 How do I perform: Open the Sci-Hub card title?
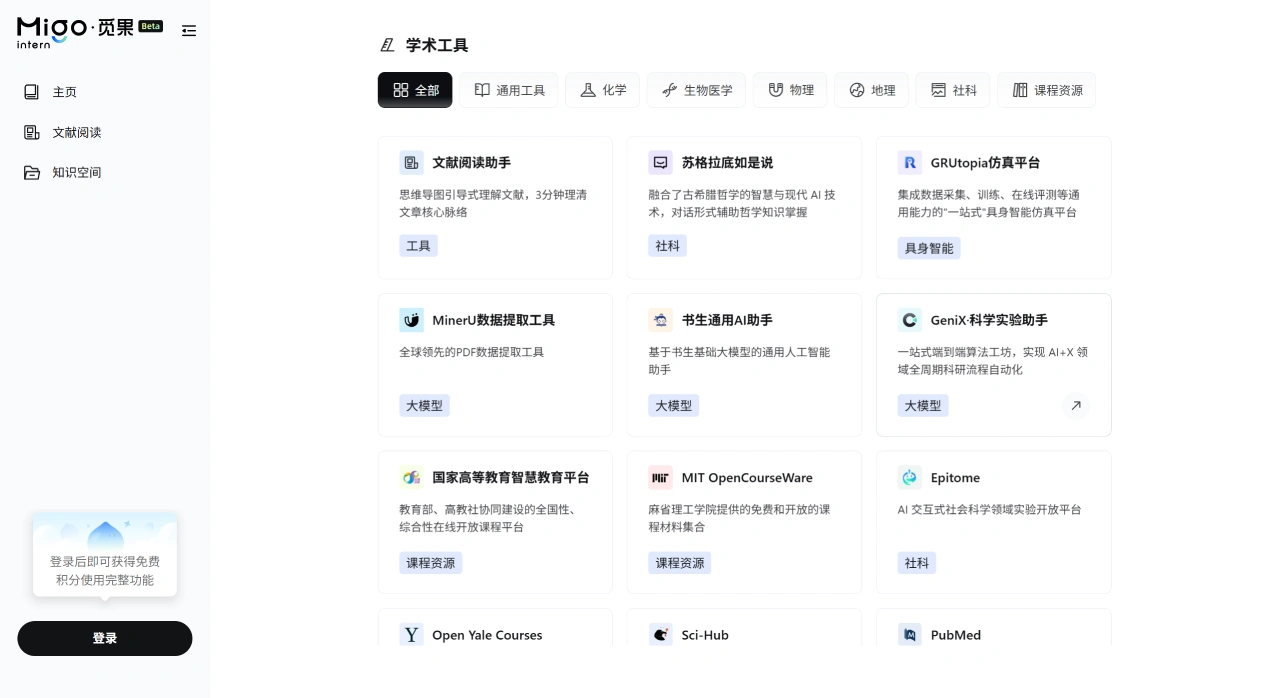tap(705, 635)
